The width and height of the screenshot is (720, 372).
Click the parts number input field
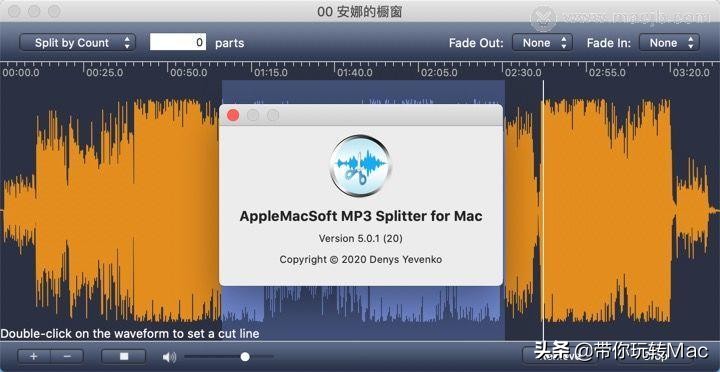[178, 42]
